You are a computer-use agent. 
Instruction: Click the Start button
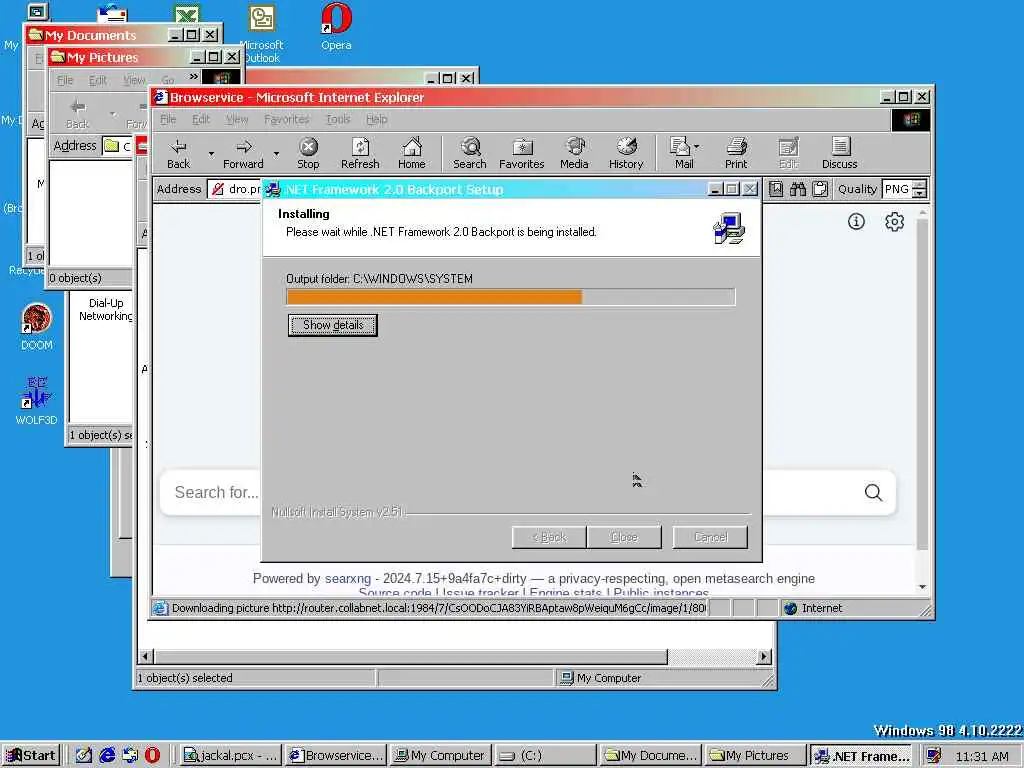(31, 756)
